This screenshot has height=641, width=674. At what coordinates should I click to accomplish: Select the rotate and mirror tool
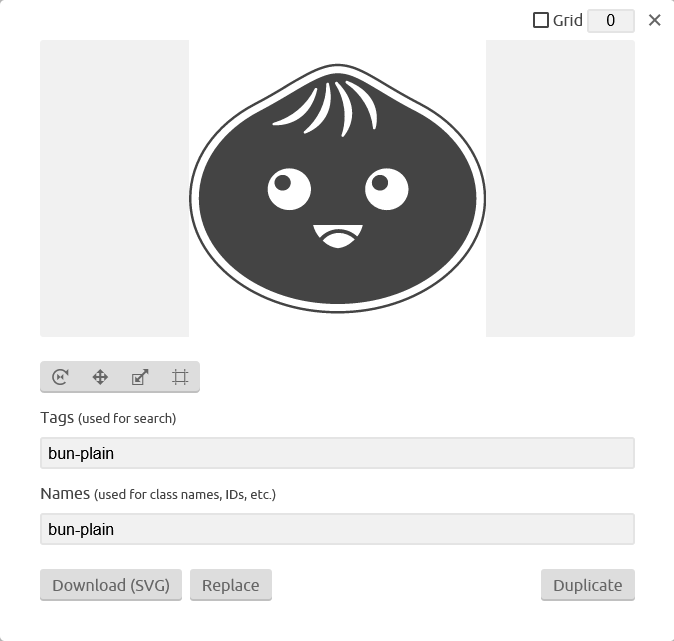[60, 377]
